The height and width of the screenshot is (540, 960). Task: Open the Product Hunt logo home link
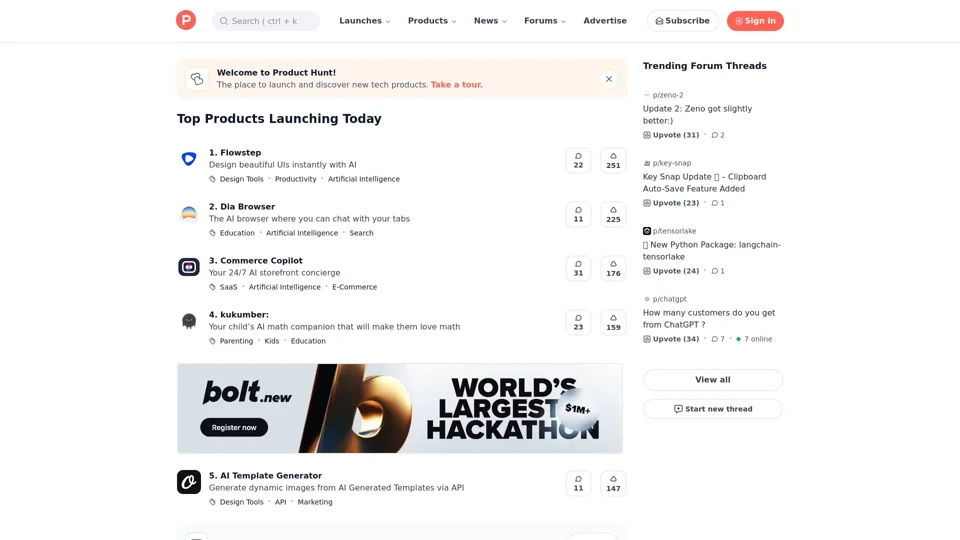tap(186, 20)
